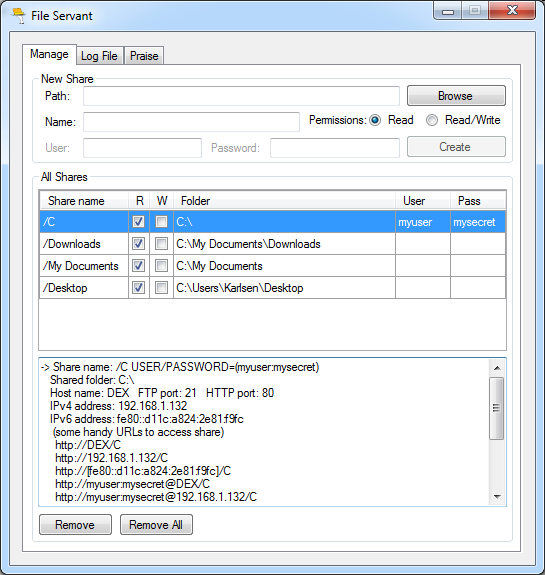Click the http://192.168.1.132/C URL line
The height and width of the screenshot is (575, 545).
(111, 458)
